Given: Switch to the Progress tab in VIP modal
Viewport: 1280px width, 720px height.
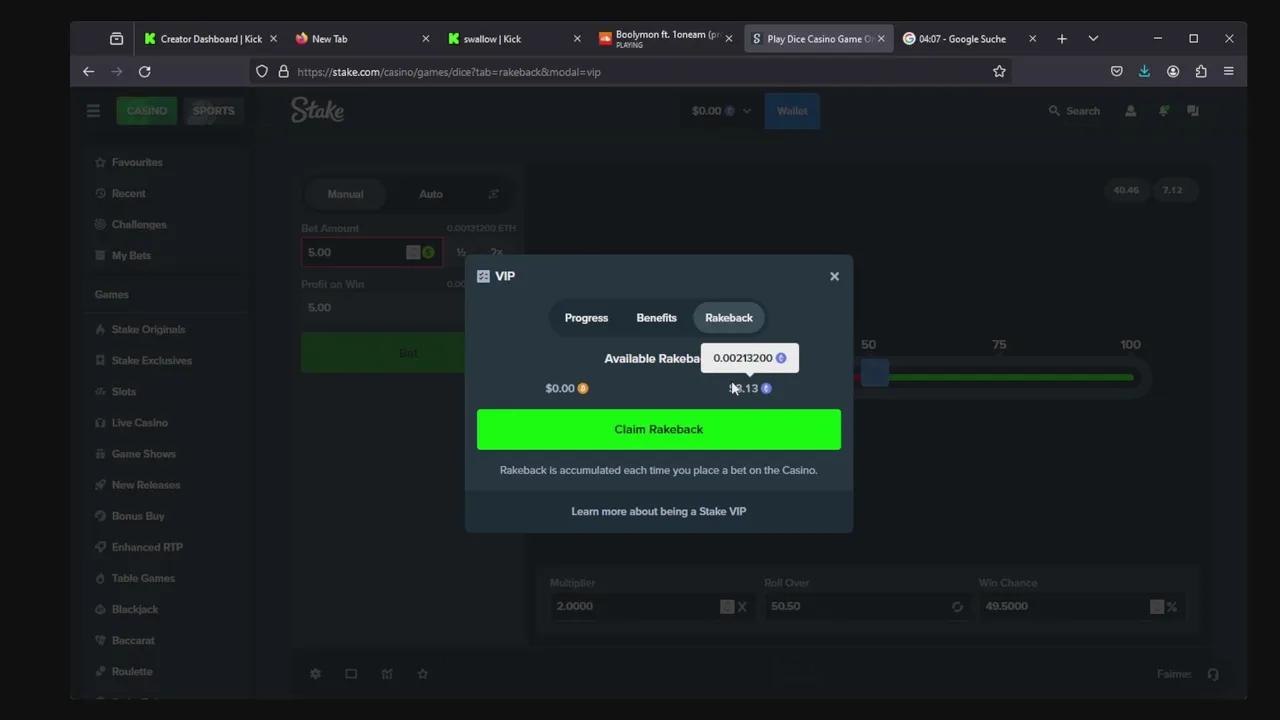Looking at the screenshot, I should (586, 318).
